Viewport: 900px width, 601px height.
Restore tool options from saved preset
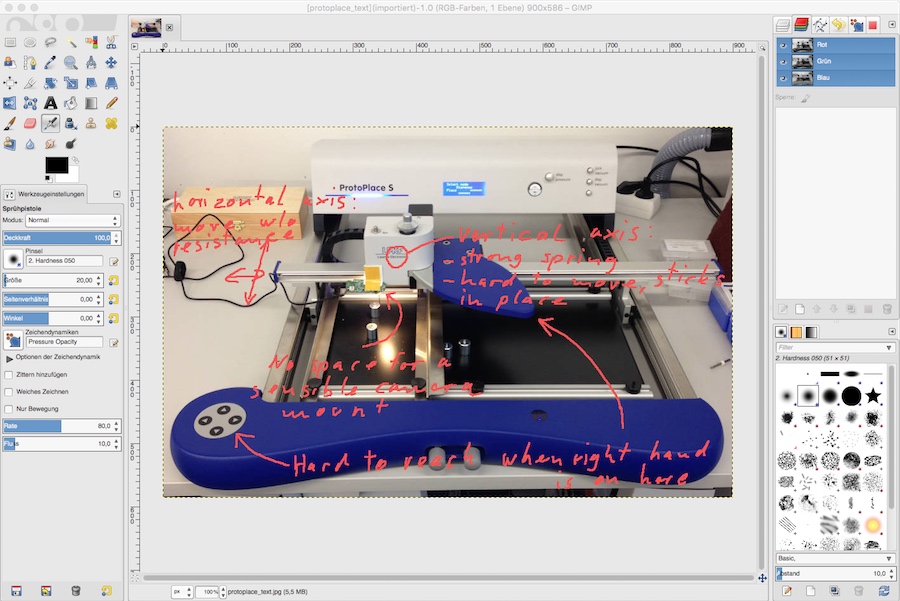[x=46, y=591]
